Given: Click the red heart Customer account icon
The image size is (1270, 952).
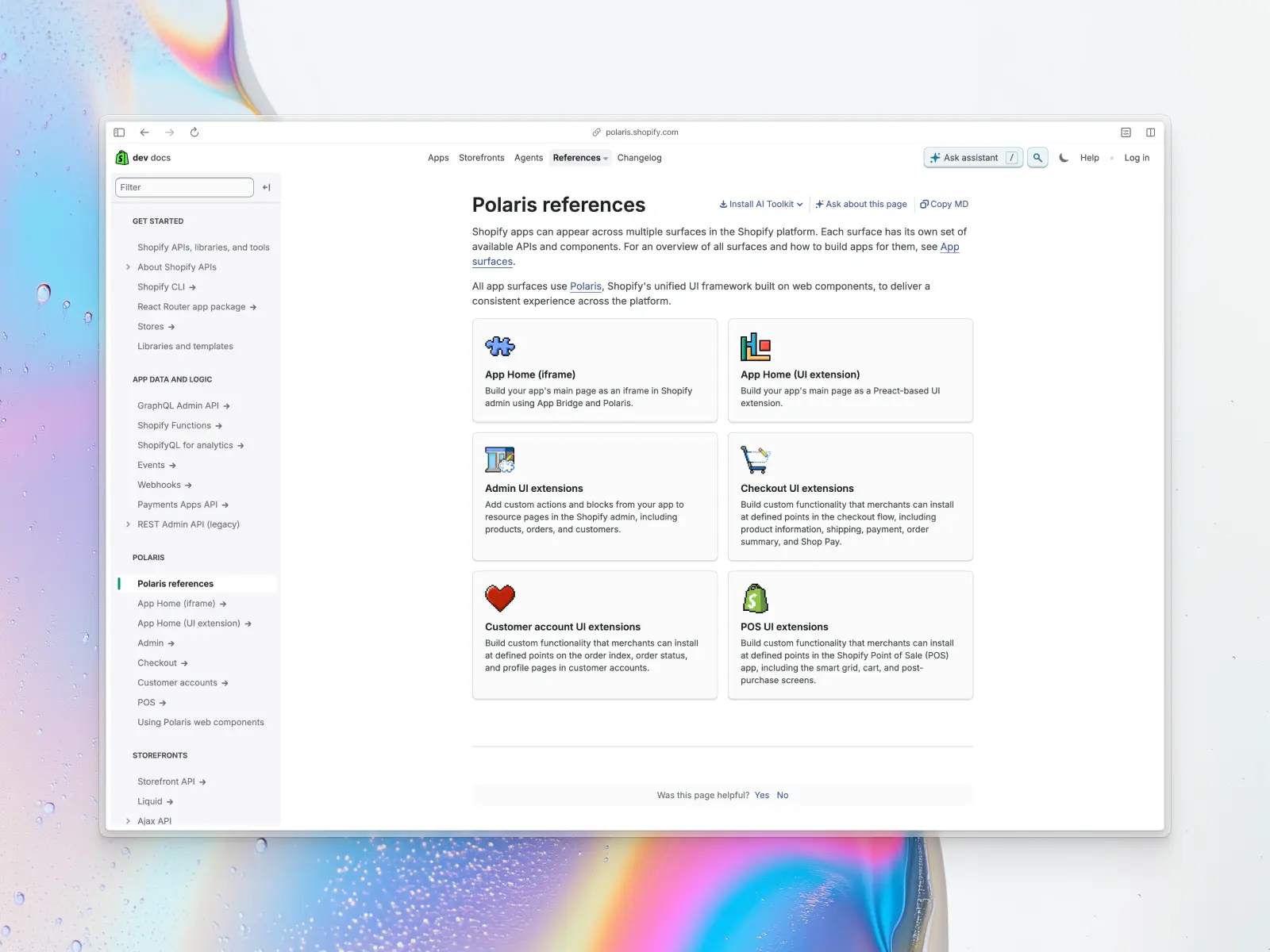Looking at the screenshot, I should click(x=500, y=598).
